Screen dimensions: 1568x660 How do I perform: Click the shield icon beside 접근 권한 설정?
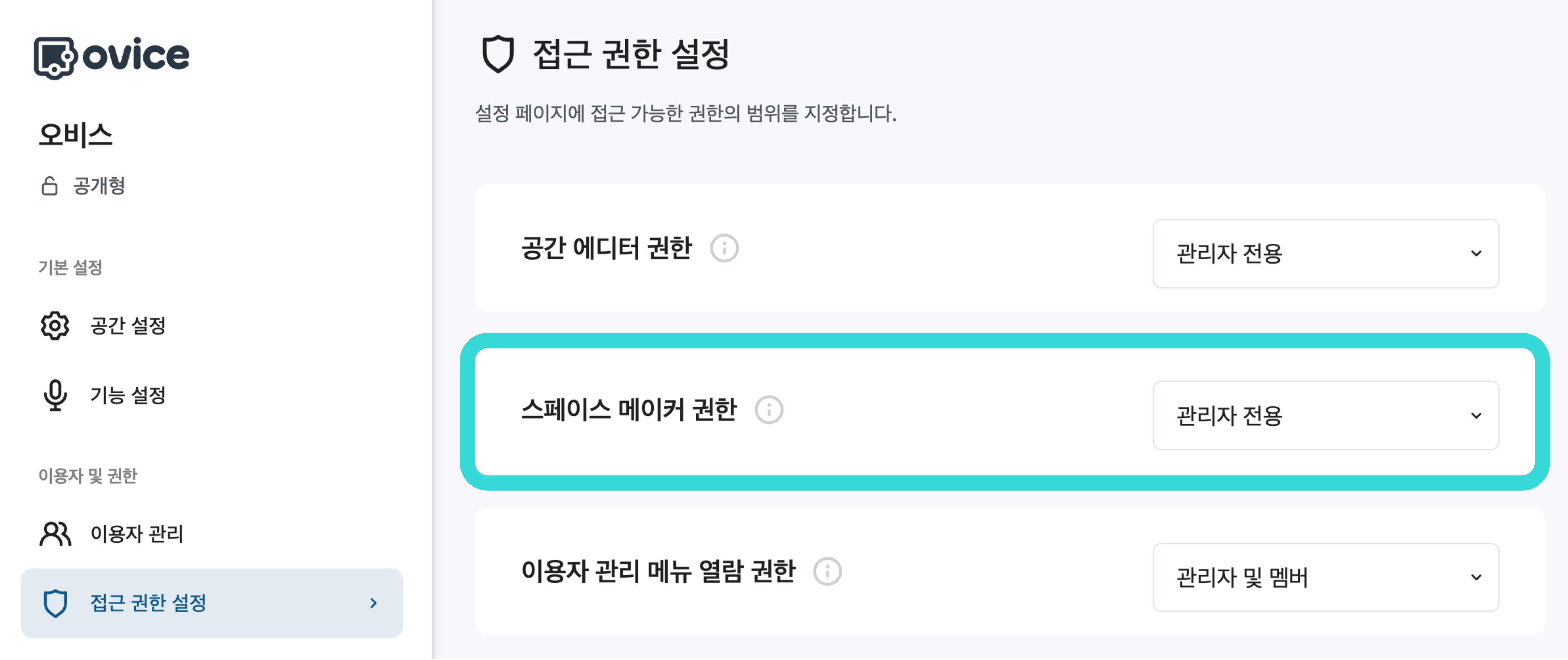tap(55, 603)
